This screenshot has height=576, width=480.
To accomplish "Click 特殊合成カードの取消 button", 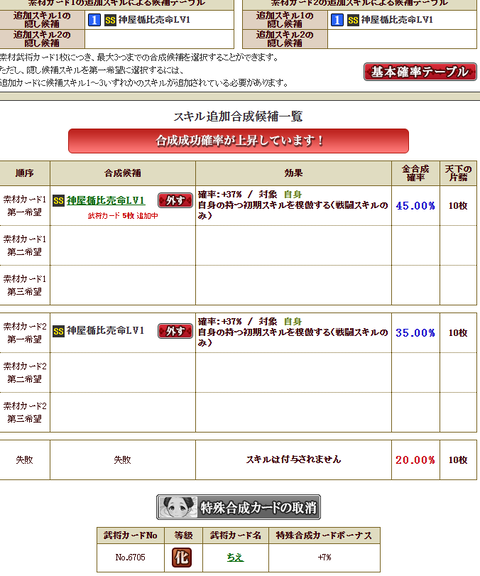I will coord(238,507).
